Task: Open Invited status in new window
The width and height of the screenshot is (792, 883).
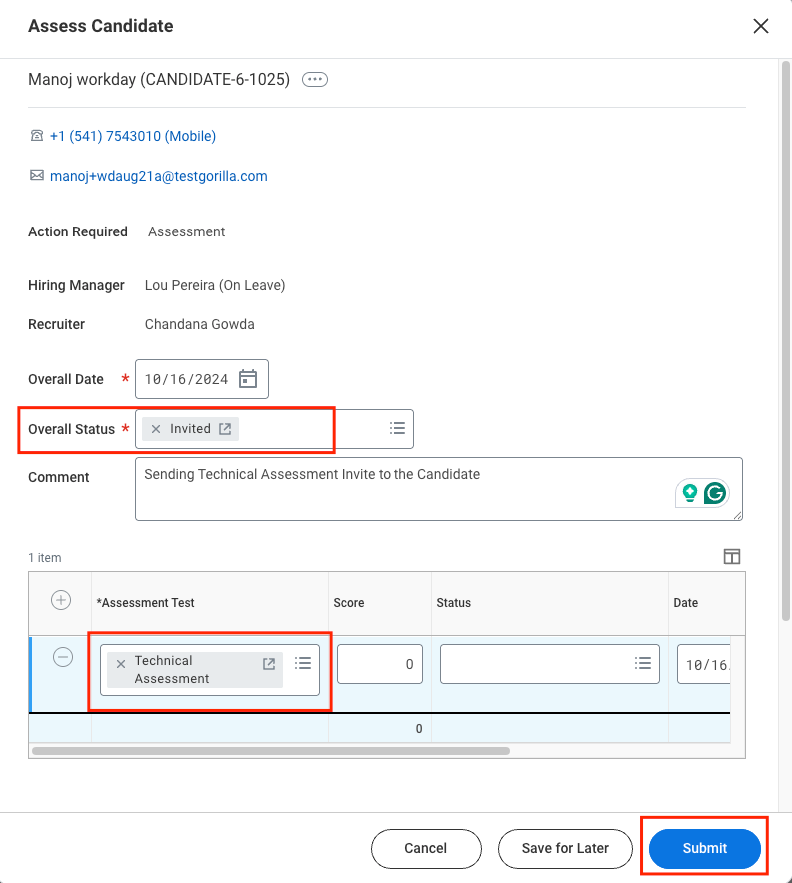Action: (x=225, y=429)
